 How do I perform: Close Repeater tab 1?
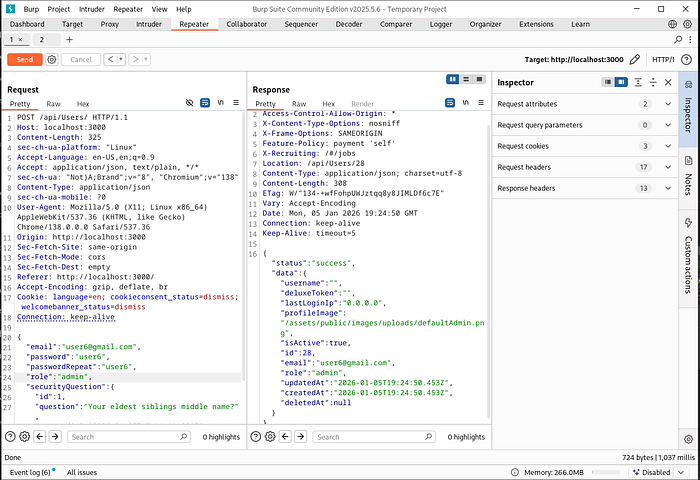(20, 40)
